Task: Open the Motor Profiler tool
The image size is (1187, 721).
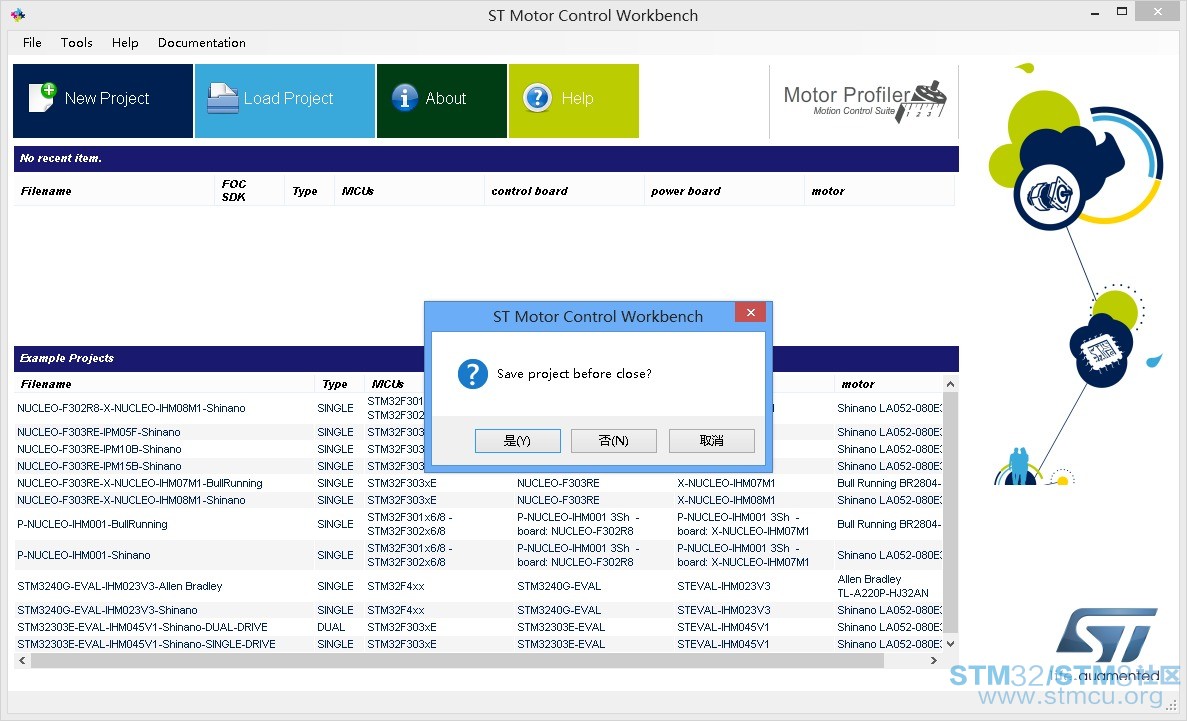Action: pyautogui.click(x=864, y=101)
